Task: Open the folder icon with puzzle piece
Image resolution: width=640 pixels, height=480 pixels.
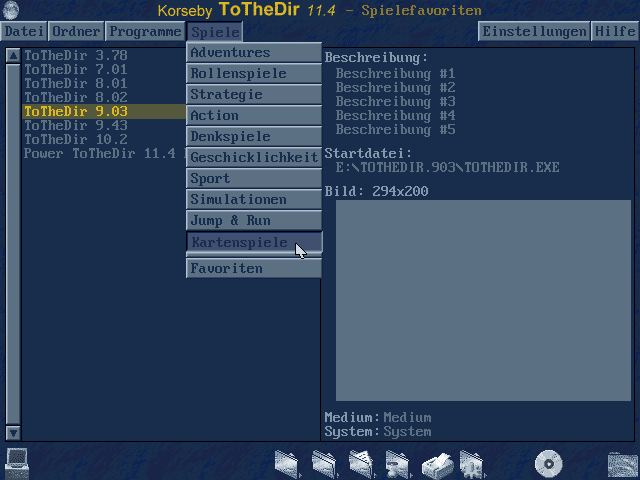Action: (x=473, y=464)
